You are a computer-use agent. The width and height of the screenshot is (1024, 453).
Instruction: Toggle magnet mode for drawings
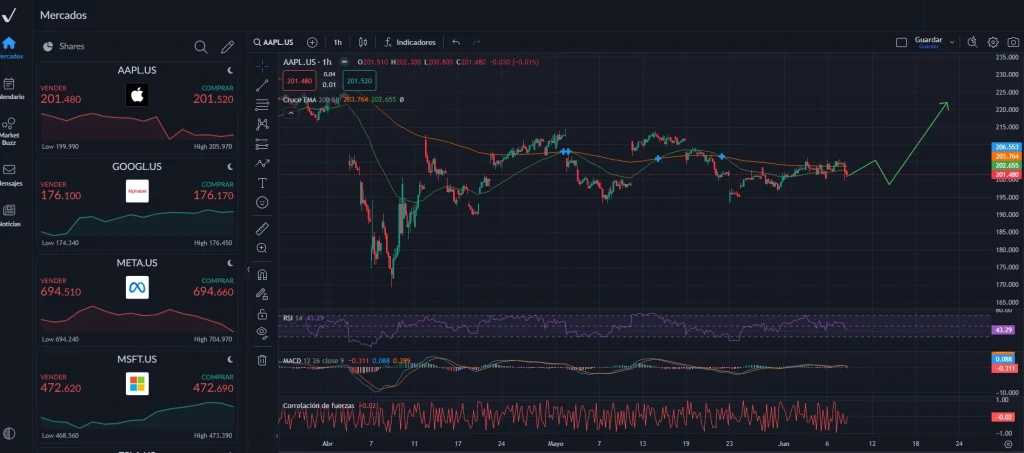(x=262, y=274)
